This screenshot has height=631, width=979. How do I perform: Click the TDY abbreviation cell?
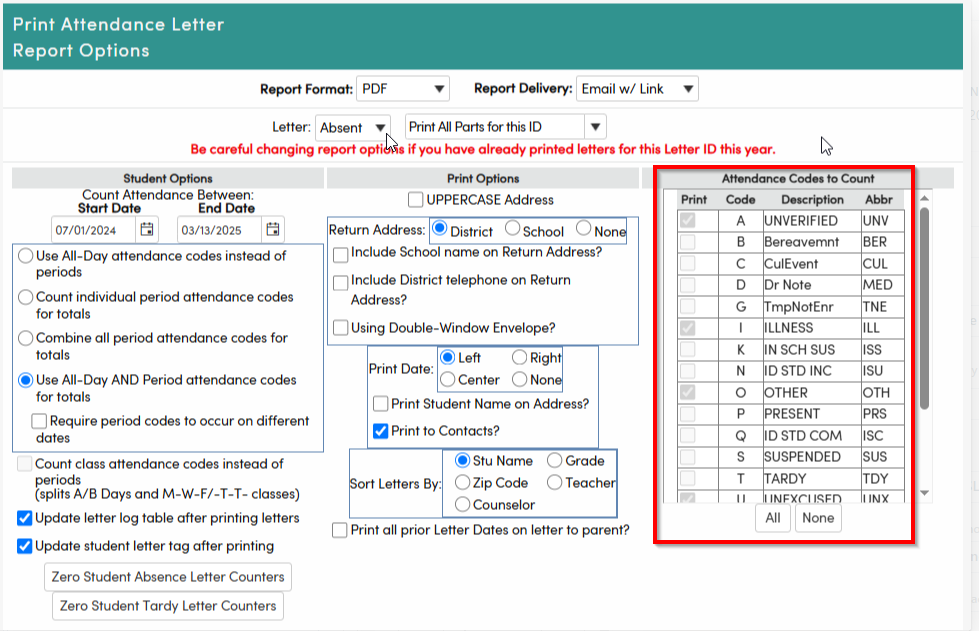883,479
